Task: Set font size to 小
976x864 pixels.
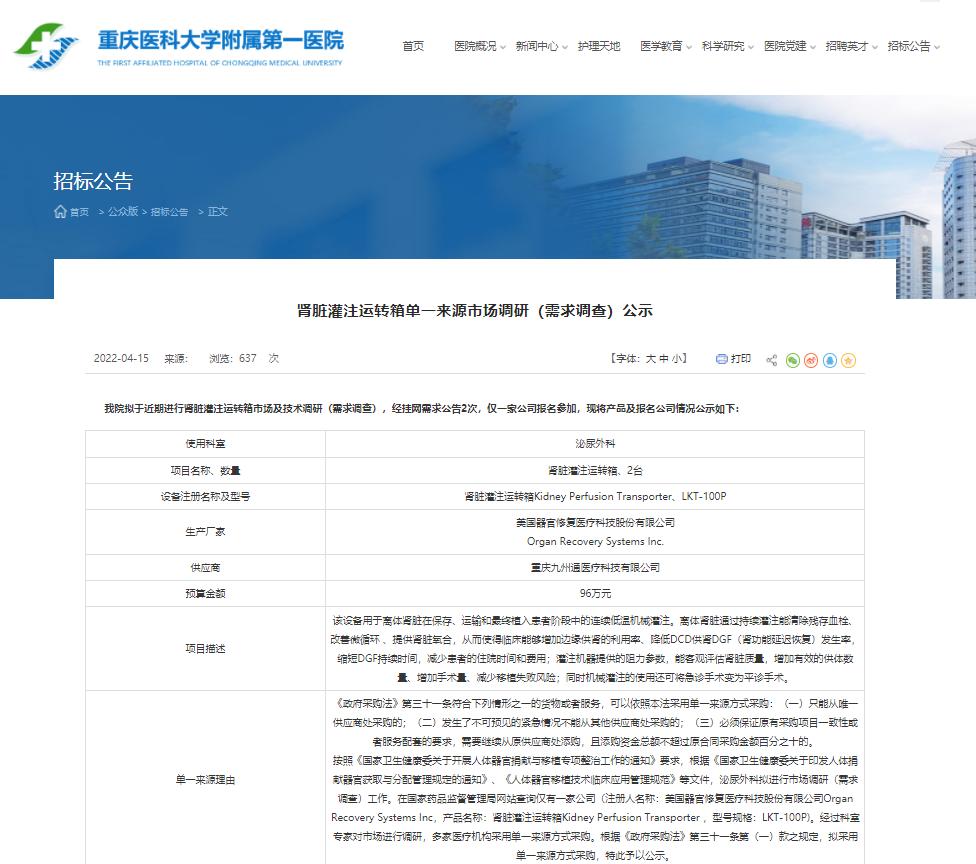Action: [x=677, y=359]
